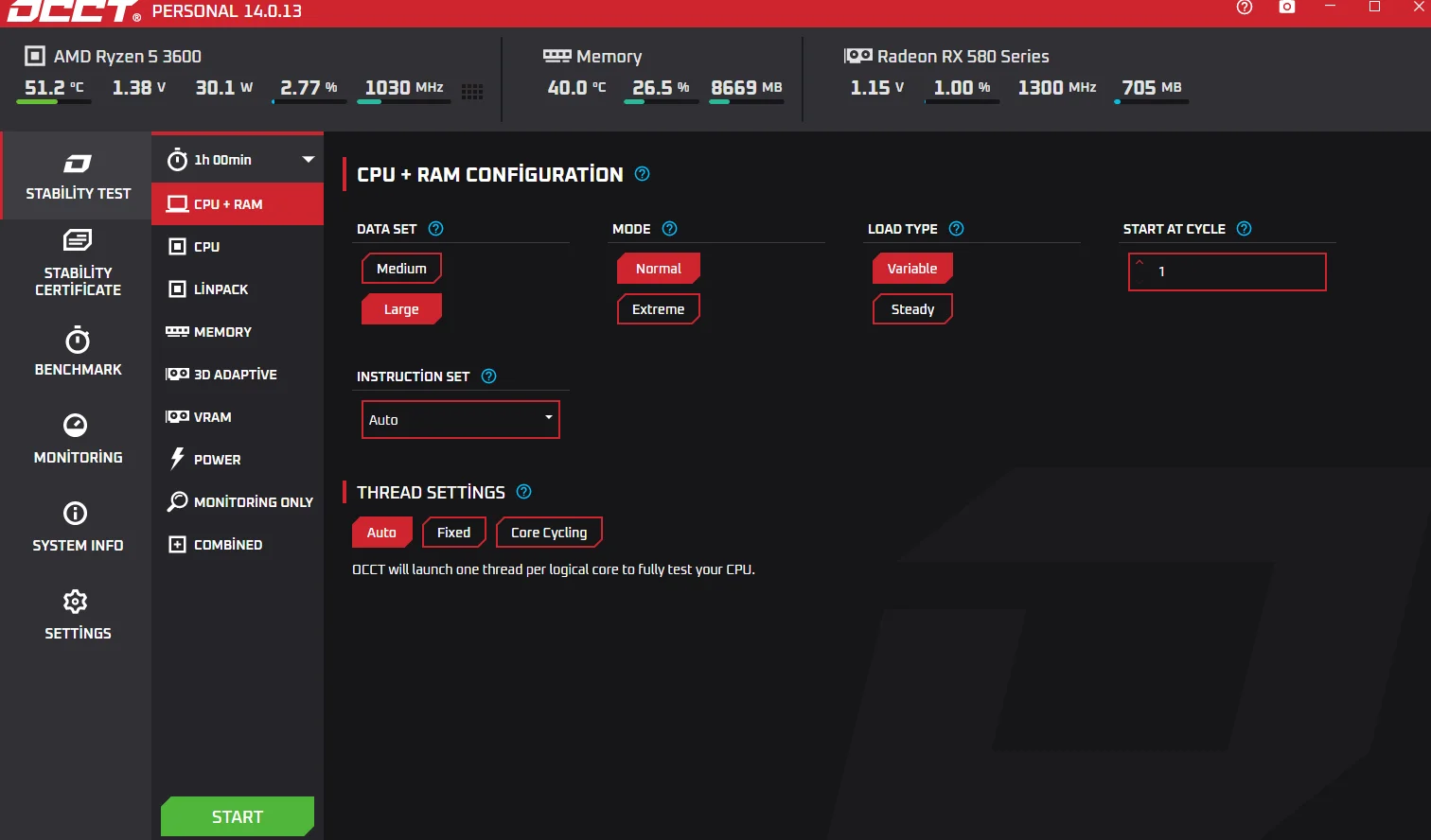Open help icon next to Start At Cycle
The image size is (1431, 840).
coord(1245,229)
